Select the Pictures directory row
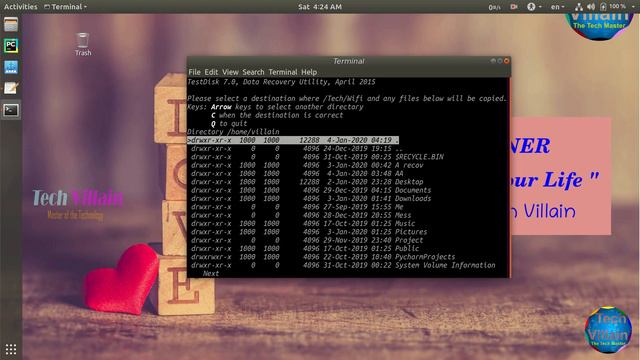640x360 pixels. point(309,232)
